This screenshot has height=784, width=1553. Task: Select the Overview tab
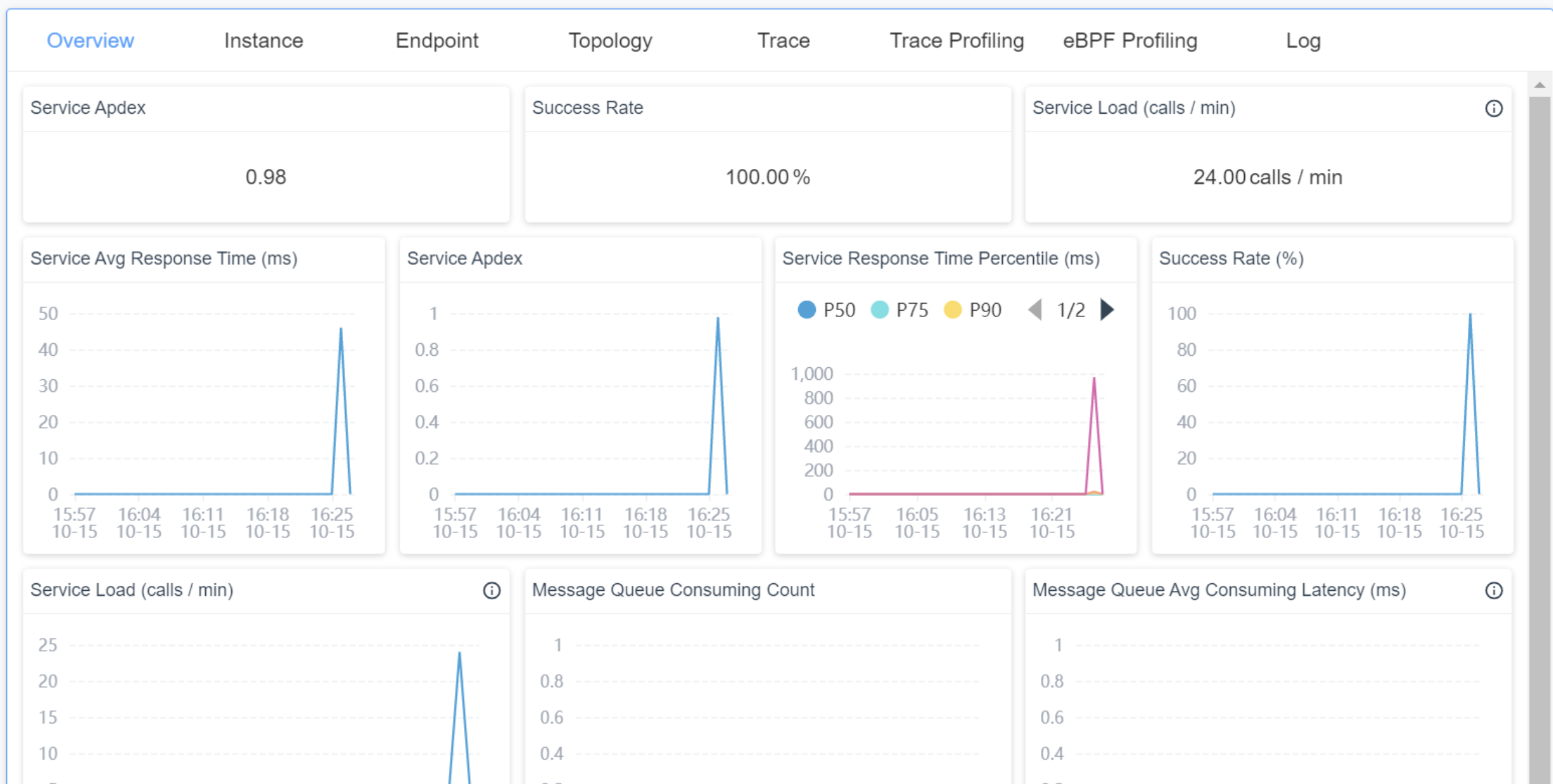tap(90, 41)
